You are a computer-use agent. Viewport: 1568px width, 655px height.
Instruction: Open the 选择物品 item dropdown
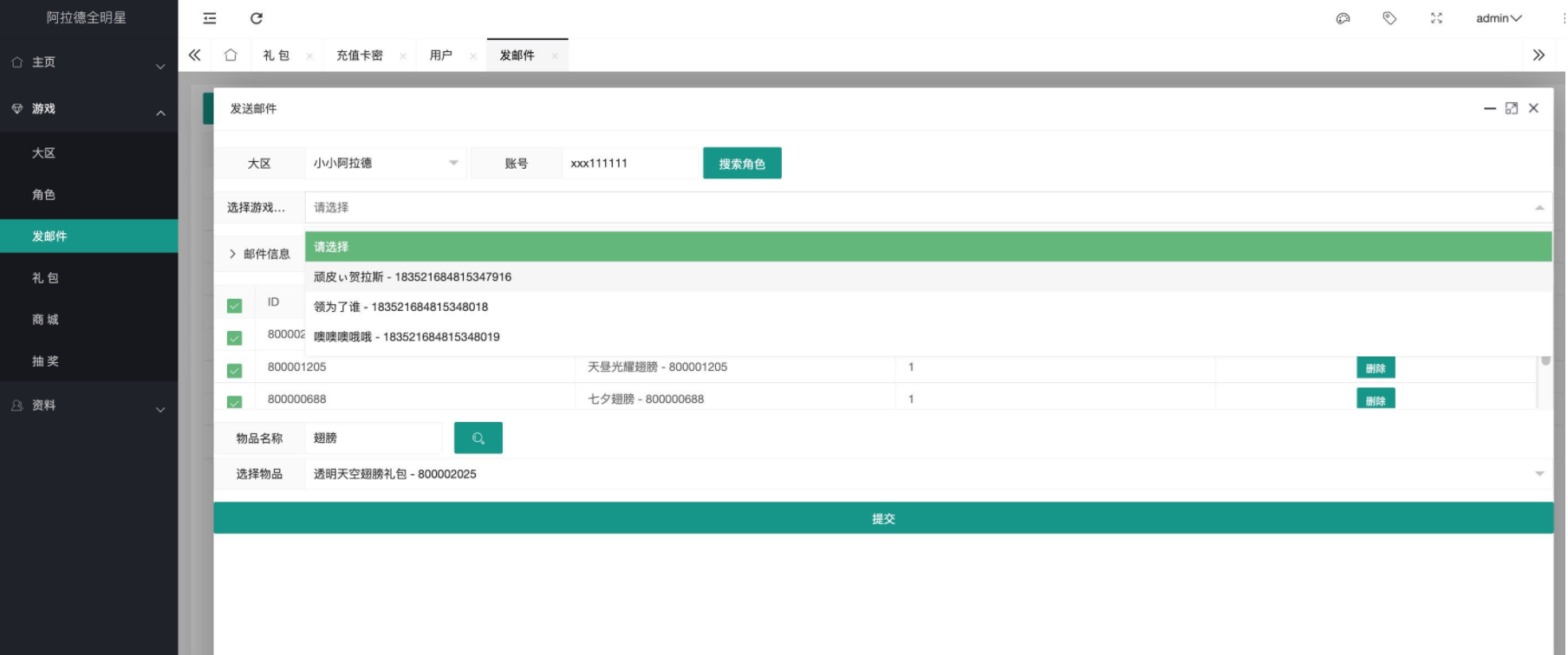pyautogui.click(x=927, y=474)
